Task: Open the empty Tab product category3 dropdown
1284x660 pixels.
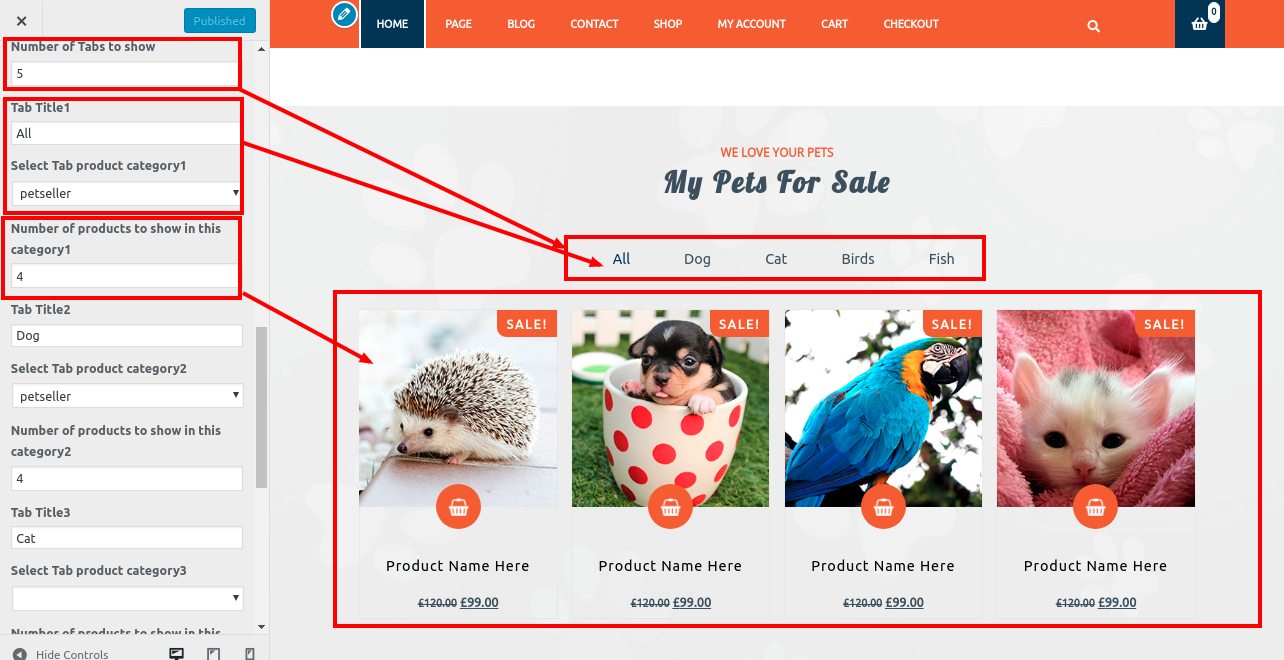Action: pos(127,598)
